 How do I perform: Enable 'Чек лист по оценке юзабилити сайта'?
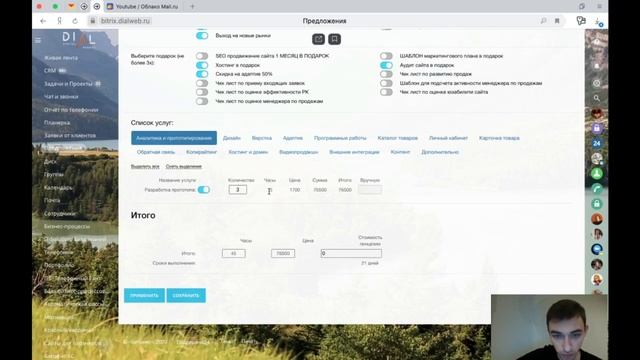coord(386,92)
